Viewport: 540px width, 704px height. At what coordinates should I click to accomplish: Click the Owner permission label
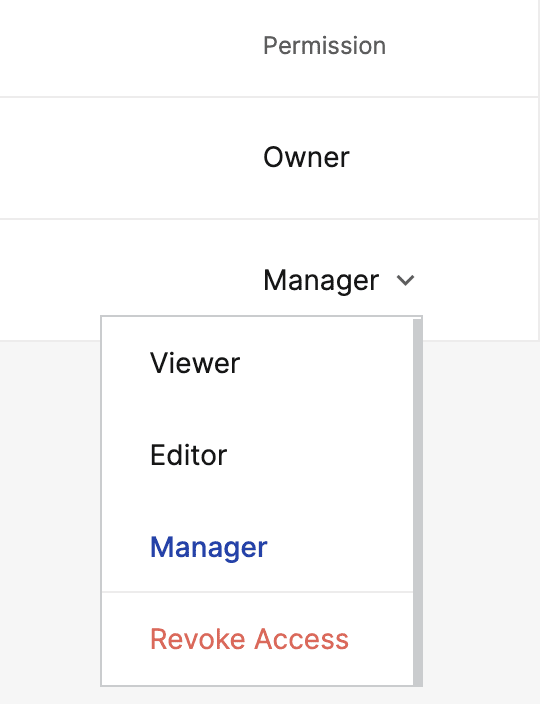[x=306, y=158]
